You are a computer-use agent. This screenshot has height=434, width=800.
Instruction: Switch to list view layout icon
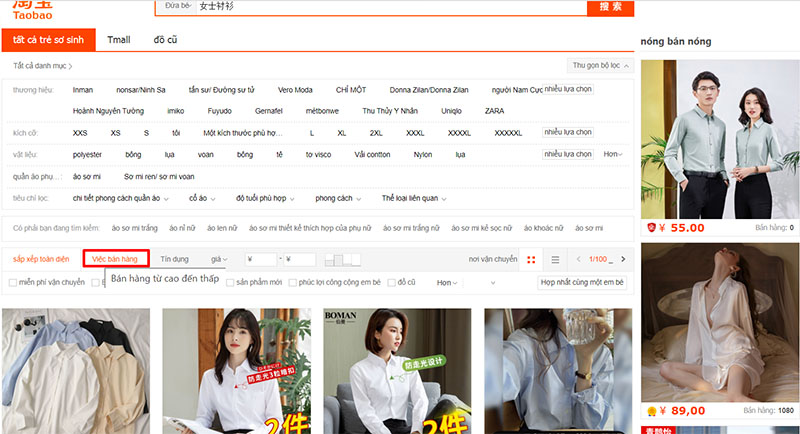pos(556,260)
